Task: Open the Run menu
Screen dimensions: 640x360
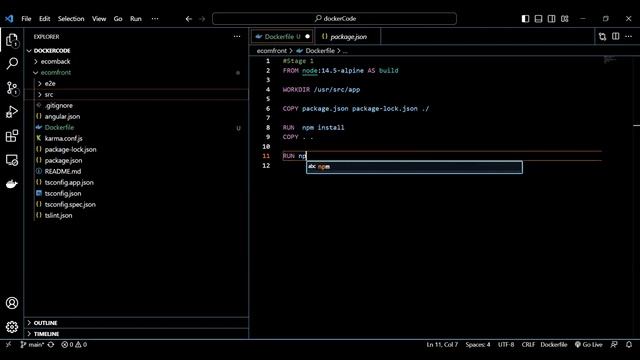Action: [136, 19]
